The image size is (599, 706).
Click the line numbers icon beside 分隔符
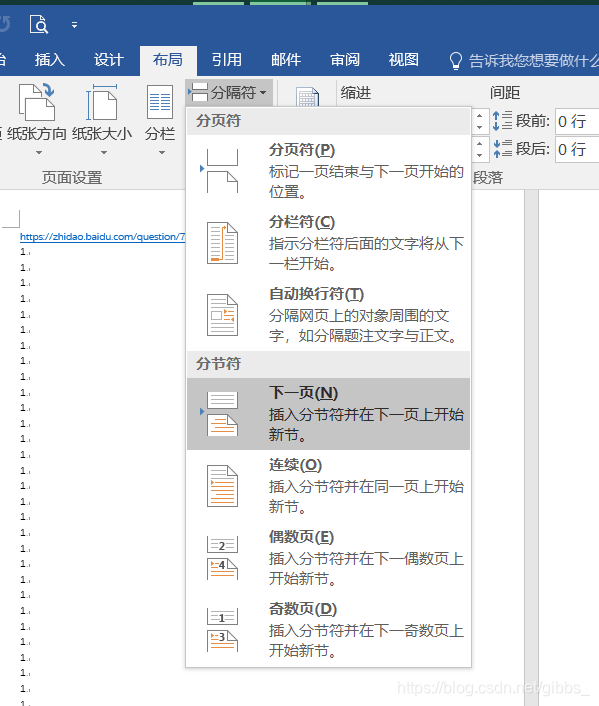(x=307, y=96)
